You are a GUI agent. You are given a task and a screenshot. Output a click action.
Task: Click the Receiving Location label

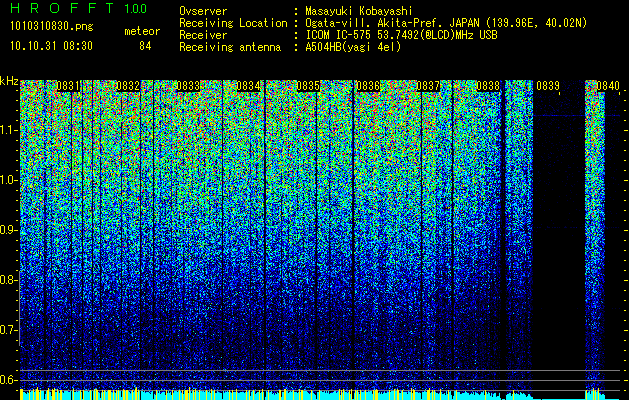click(233, 23)
